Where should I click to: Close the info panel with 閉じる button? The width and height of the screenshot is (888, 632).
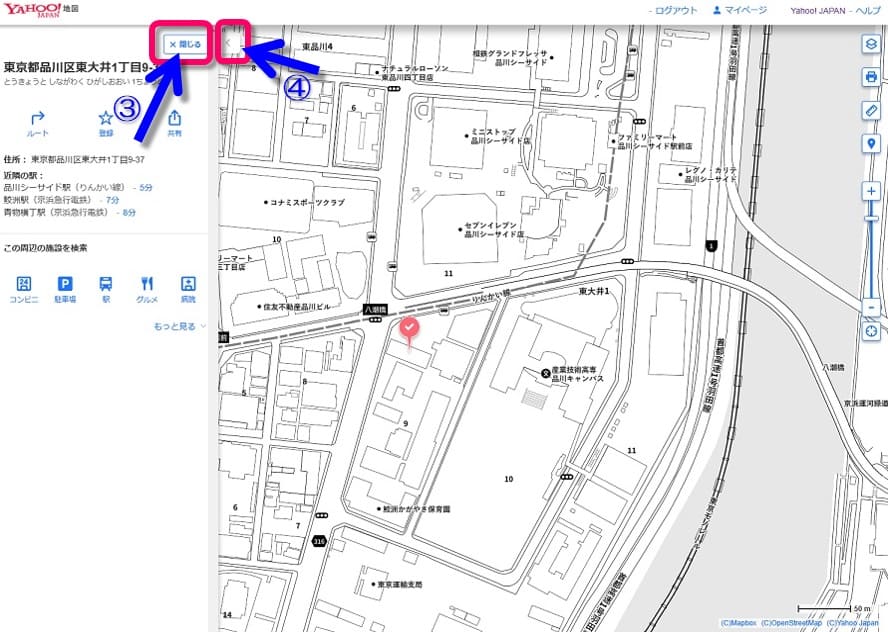point(185,44)
